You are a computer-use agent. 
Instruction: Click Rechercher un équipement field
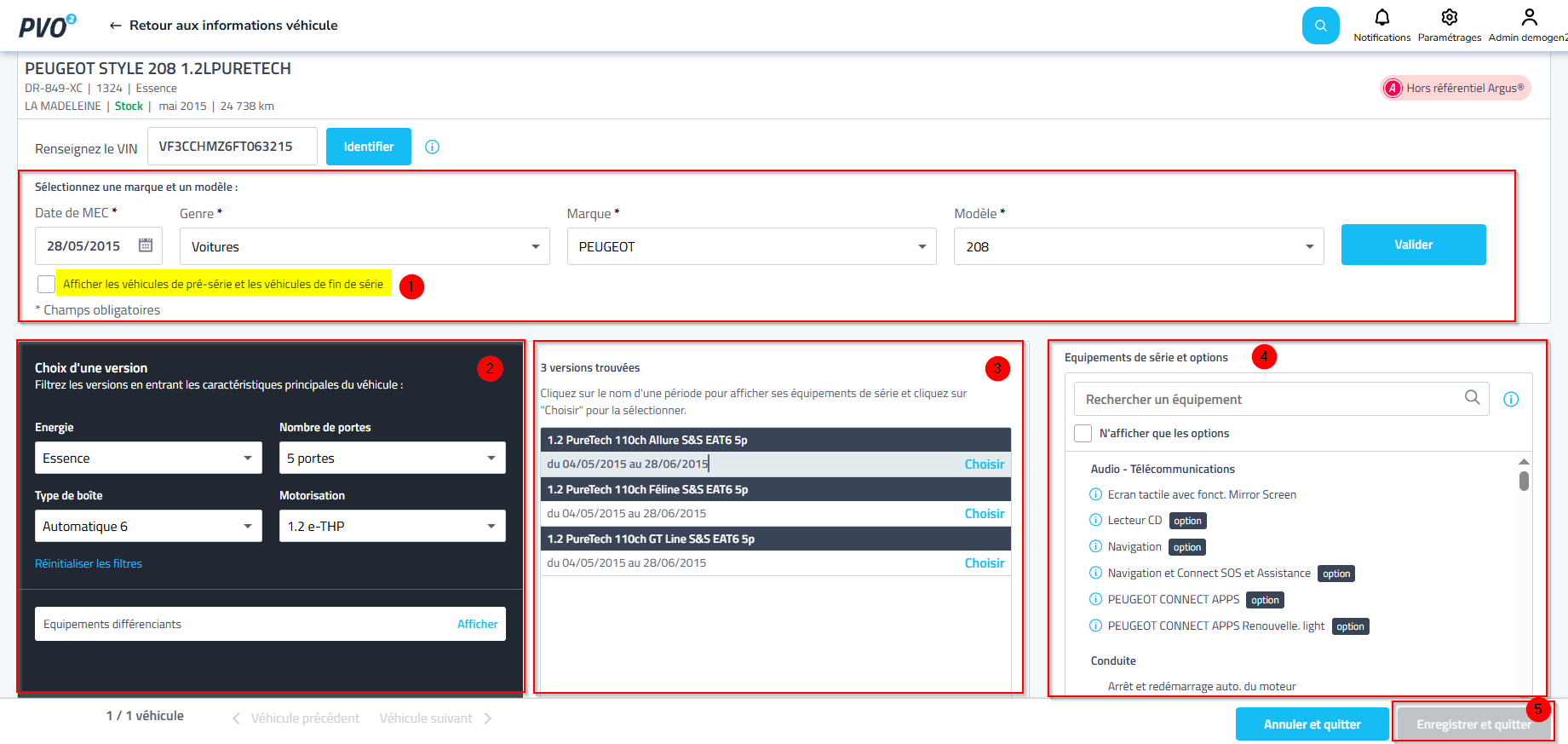click(1282, 399)
